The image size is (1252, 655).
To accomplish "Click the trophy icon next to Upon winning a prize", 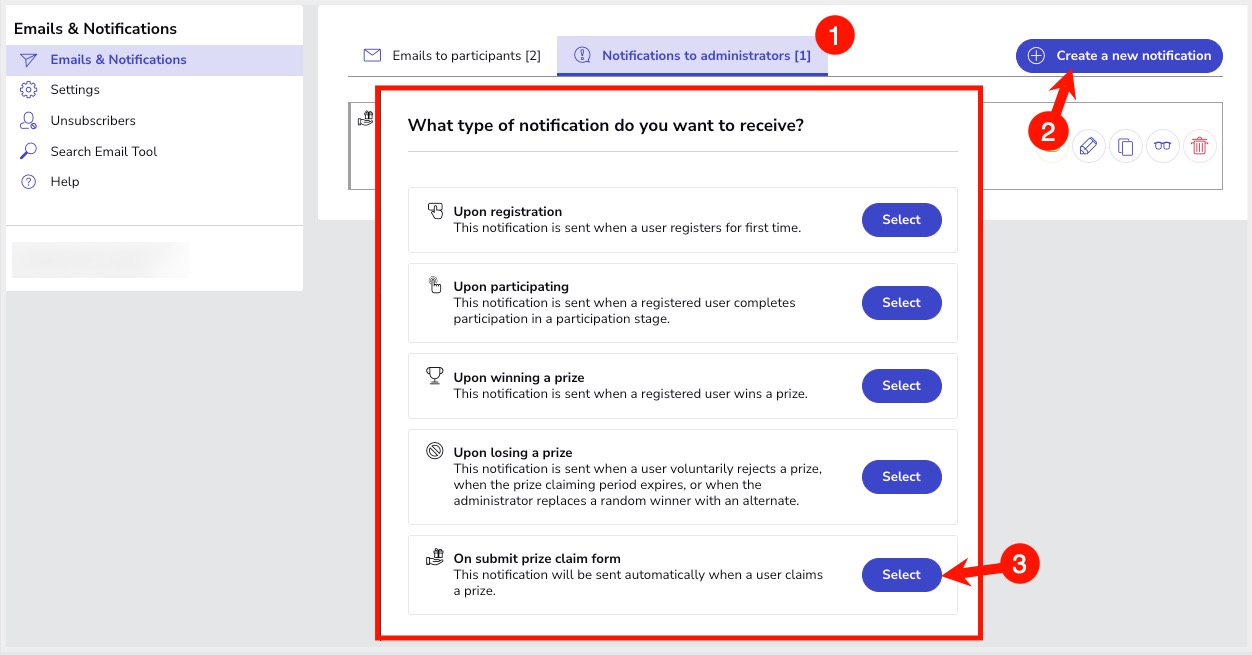I will click(435, 376).
